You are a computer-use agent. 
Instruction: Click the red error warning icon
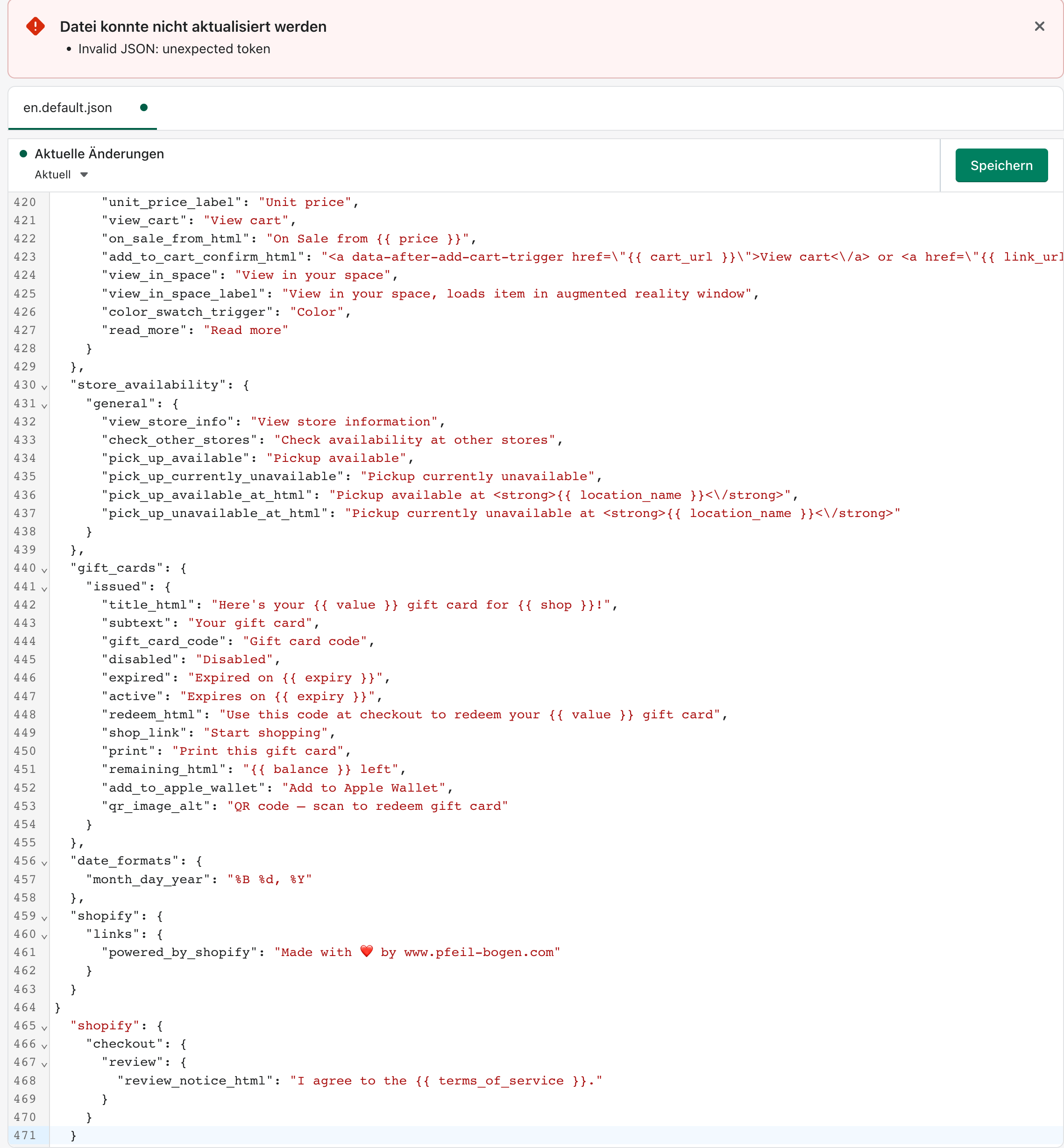(35, 27)
